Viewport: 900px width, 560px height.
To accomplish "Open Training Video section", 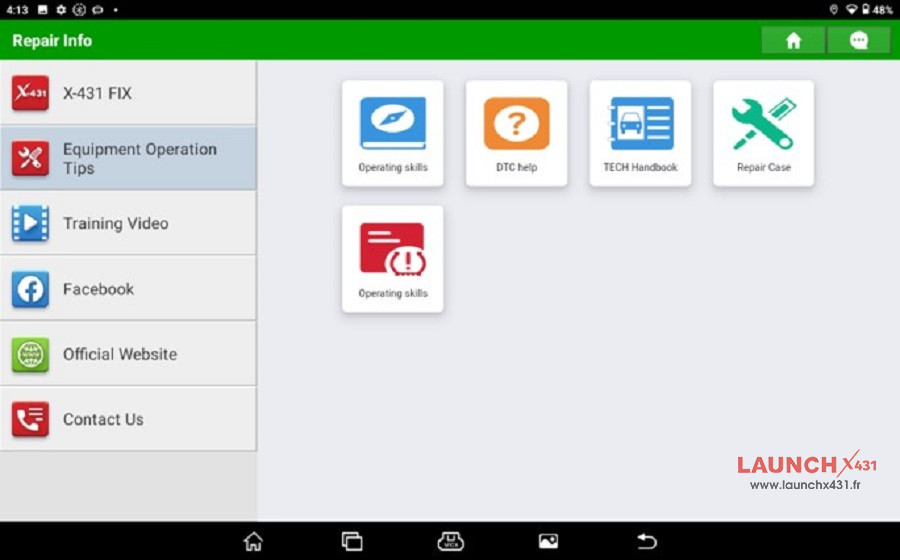I will [x=128, y=223].
